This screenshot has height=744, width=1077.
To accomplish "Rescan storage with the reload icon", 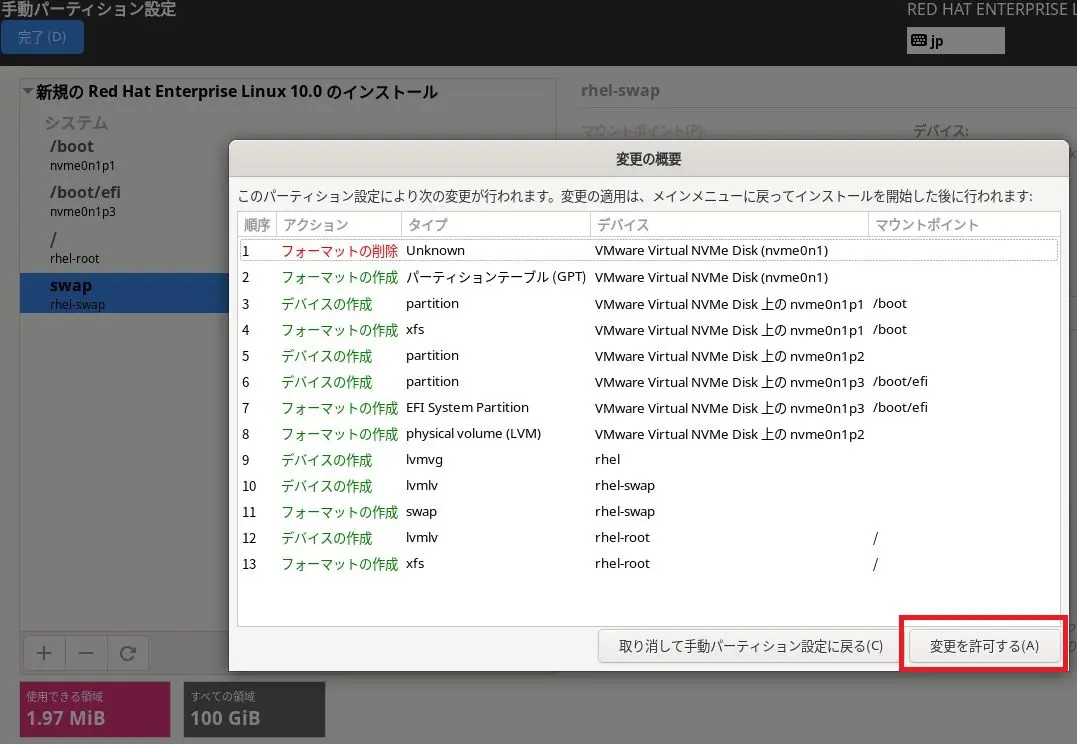I will (x=128, y=653).
